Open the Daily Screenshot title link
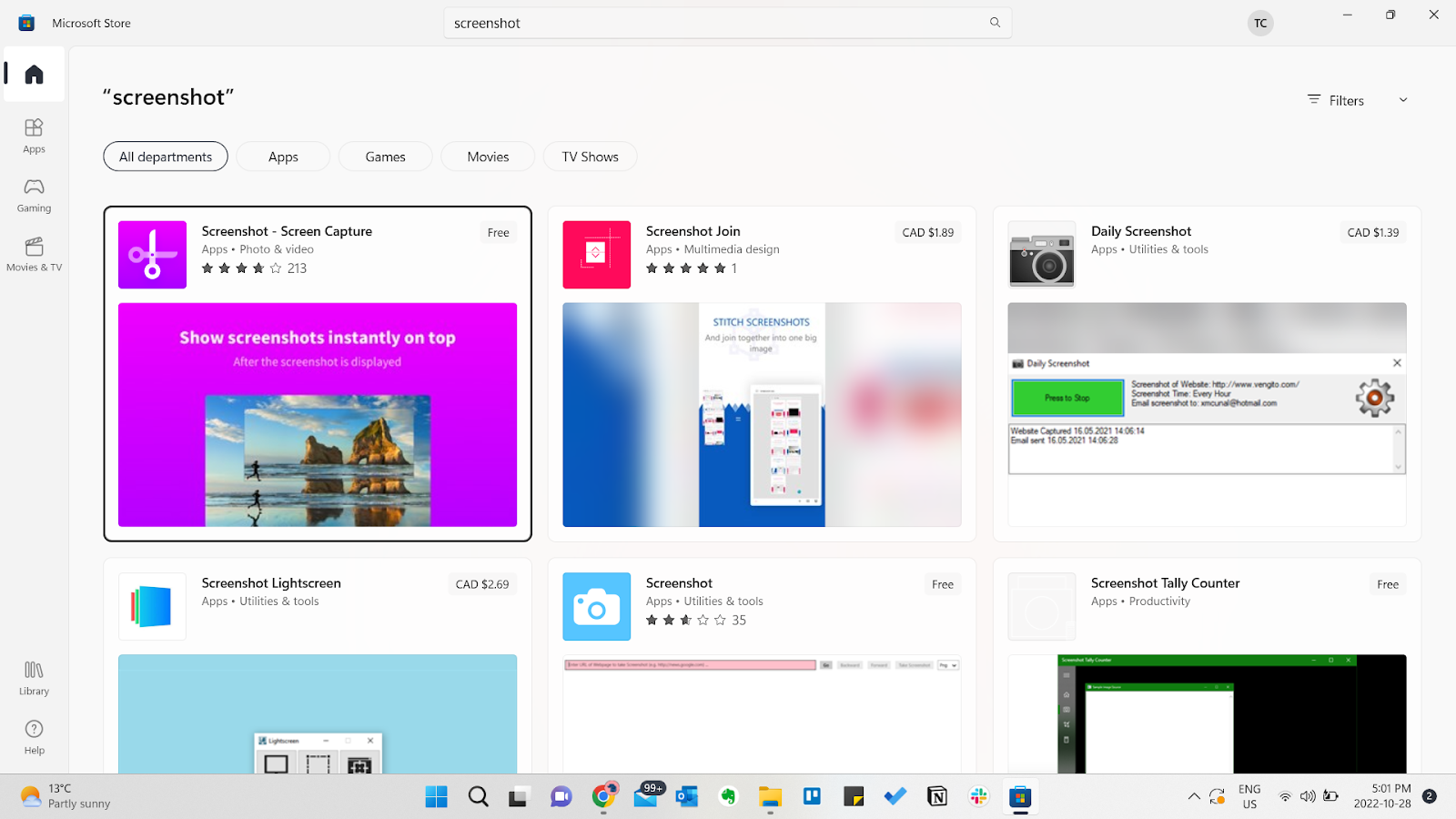 (x=1141, y=231)
